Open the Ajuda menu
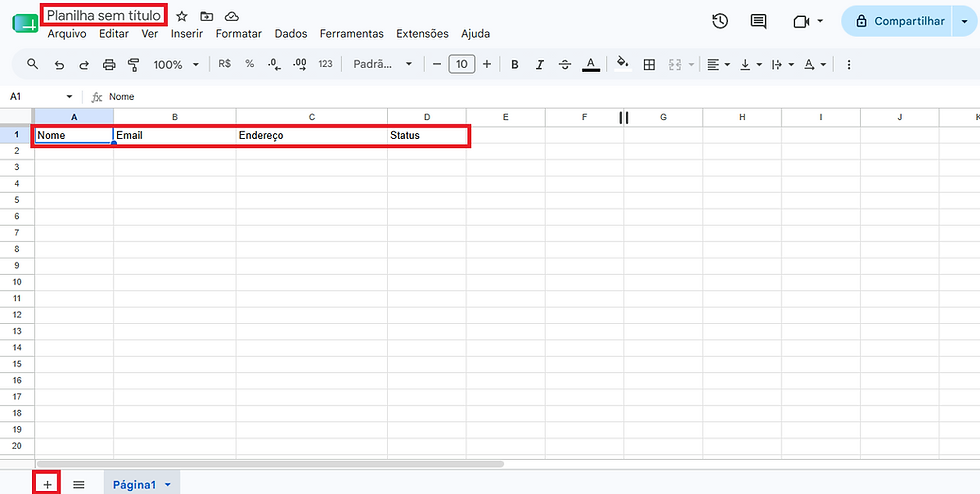 click(476, 34)
